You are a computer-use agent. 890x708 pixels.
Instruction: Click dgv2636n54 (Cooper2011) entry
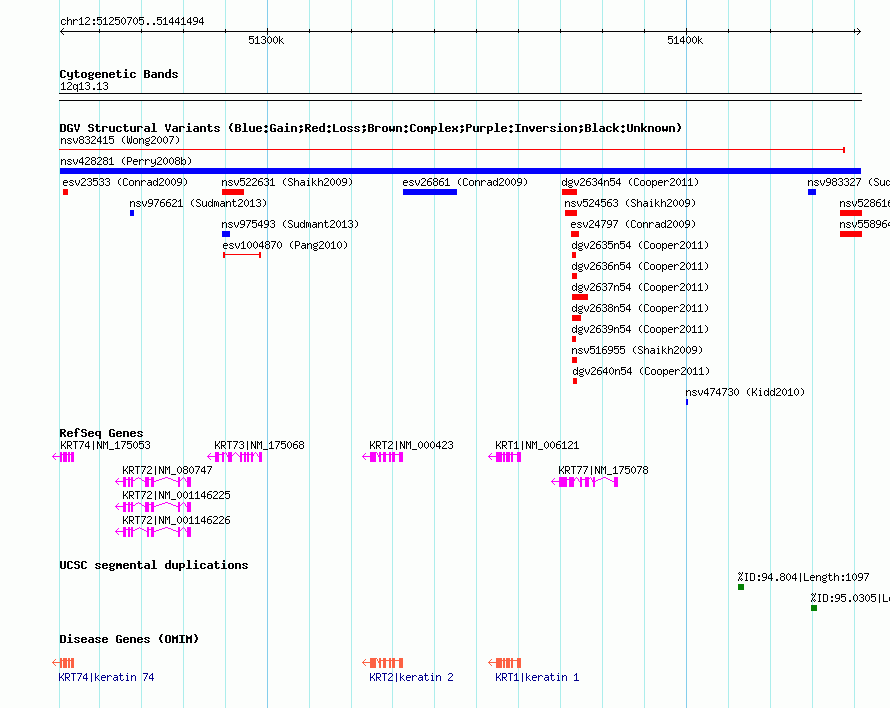640,266
